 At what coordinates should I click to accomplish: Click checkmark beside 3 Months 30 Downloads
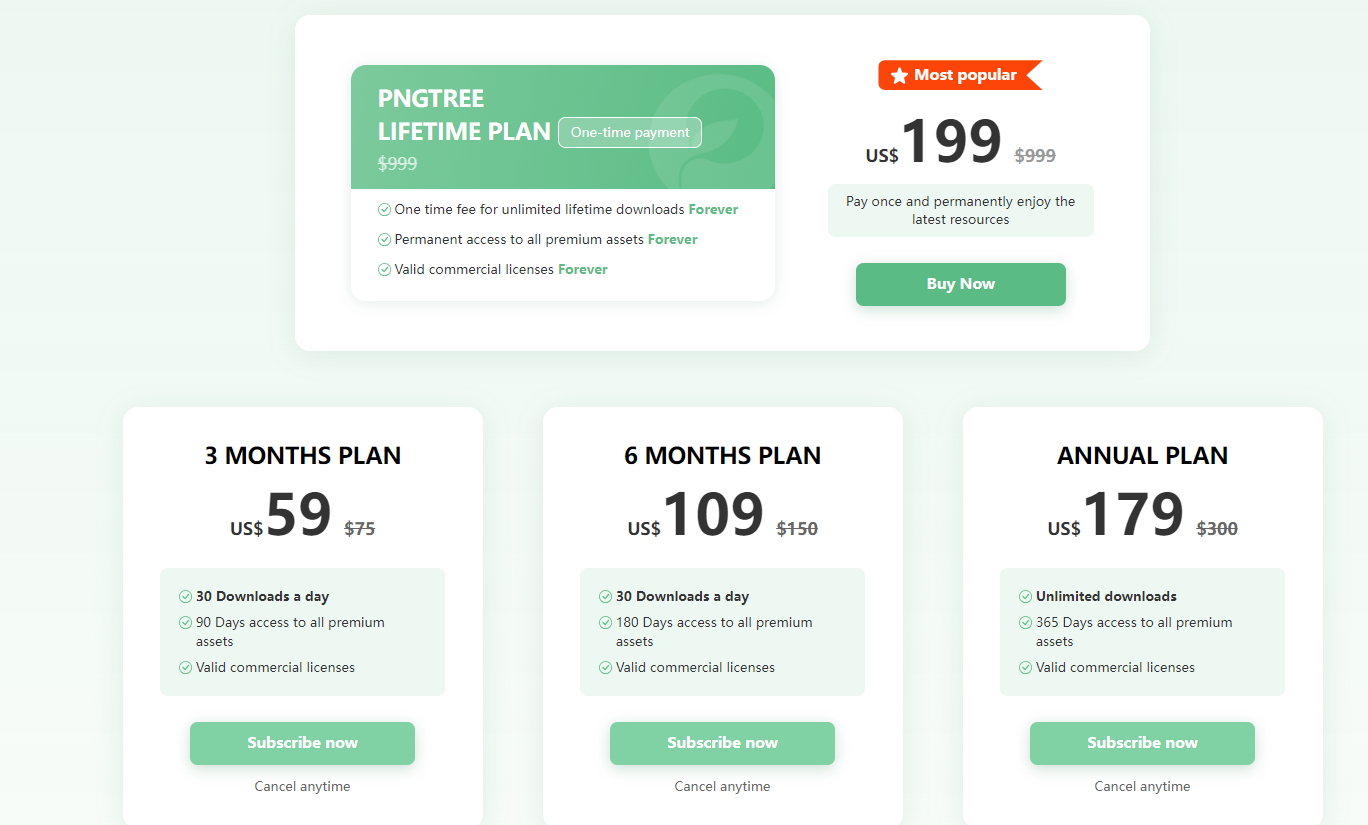[185, 597]
